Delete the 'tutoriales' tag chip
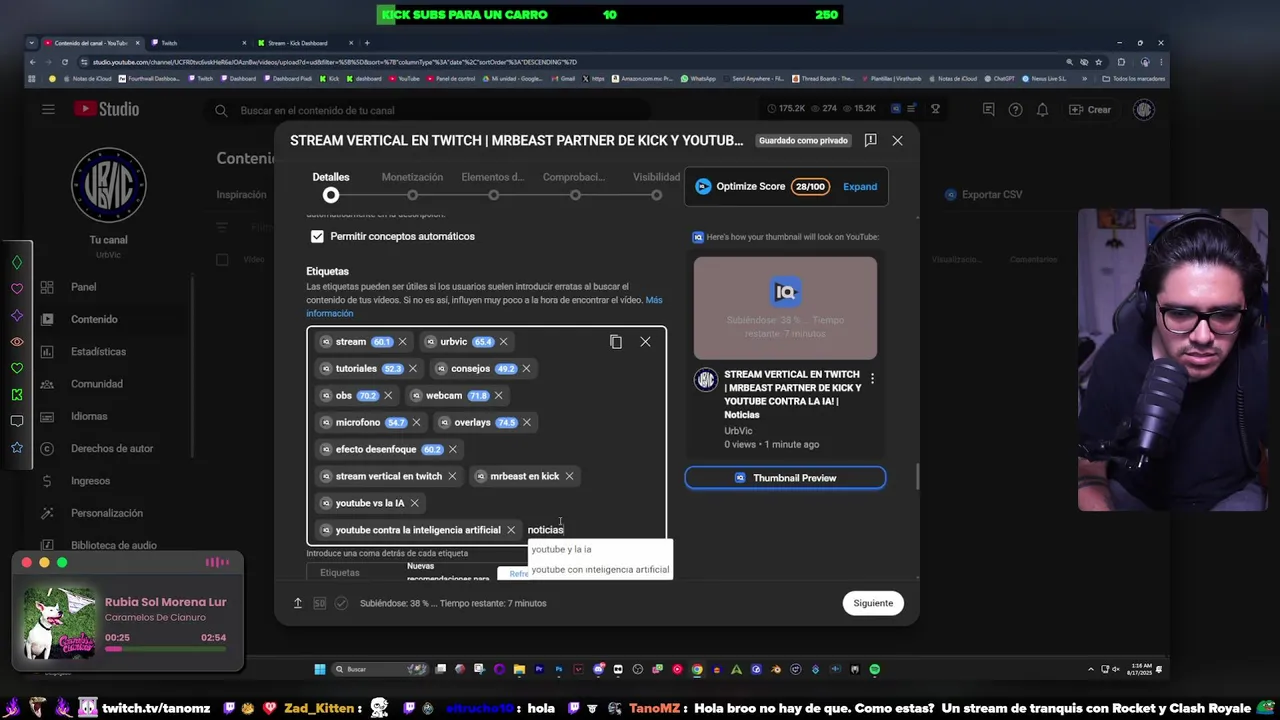 [413, 369]
